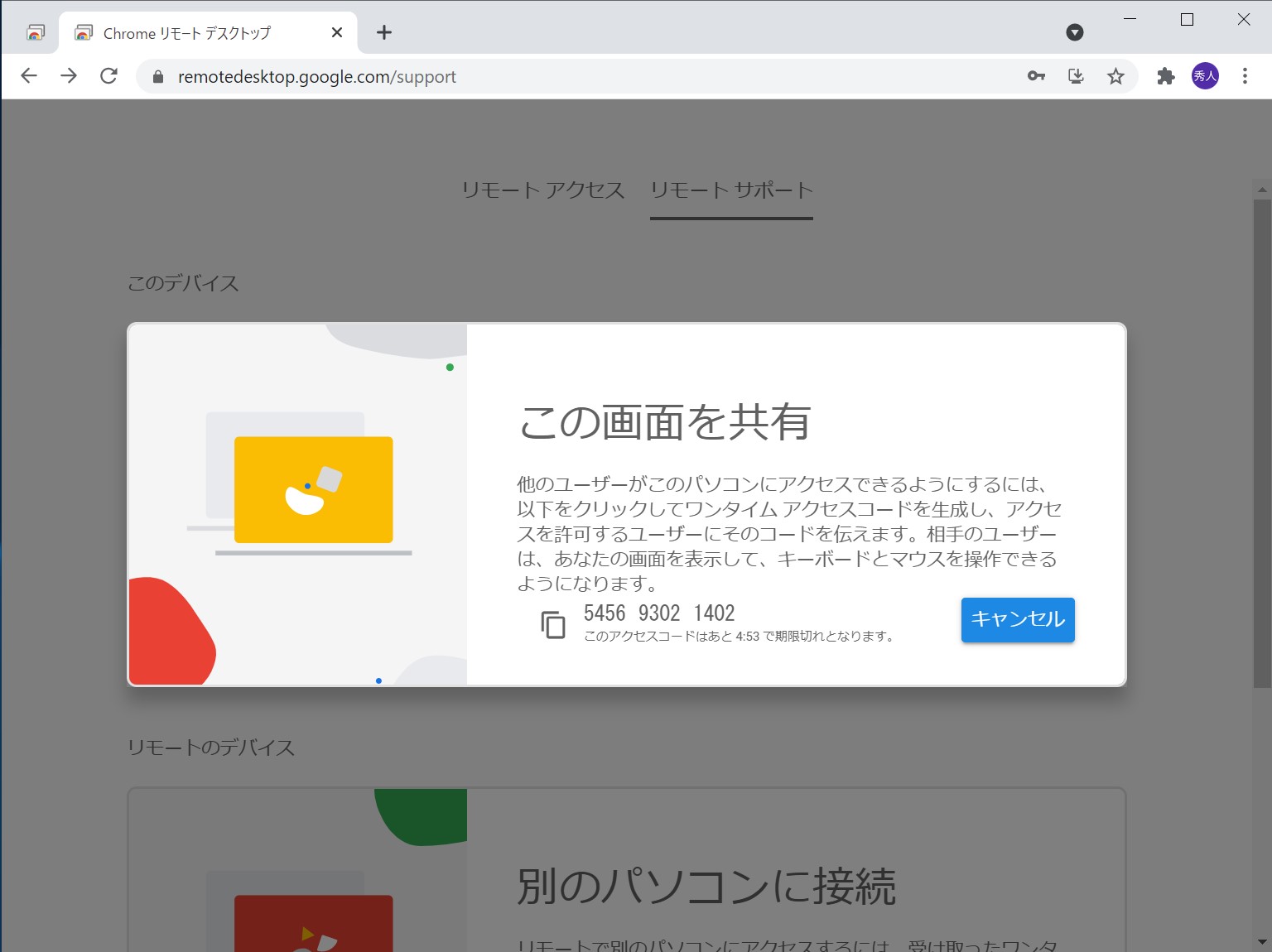Open the 秀人 profile avatar
This screenshot has width=1272, height=952.
pyautogui.click(x=1205, y=76)
